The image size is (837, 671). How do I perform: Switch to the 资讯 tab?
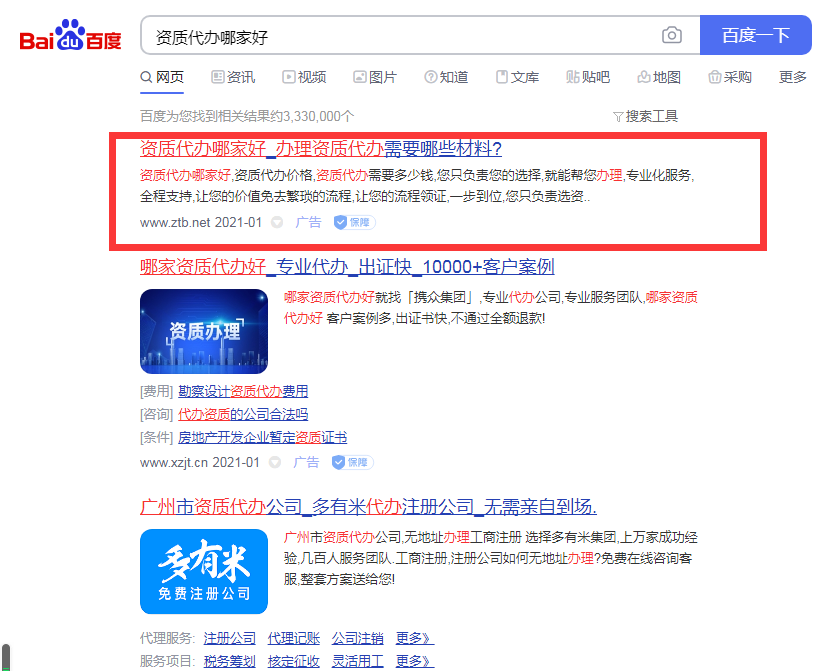pyautogui.click(x=233, y=77)
